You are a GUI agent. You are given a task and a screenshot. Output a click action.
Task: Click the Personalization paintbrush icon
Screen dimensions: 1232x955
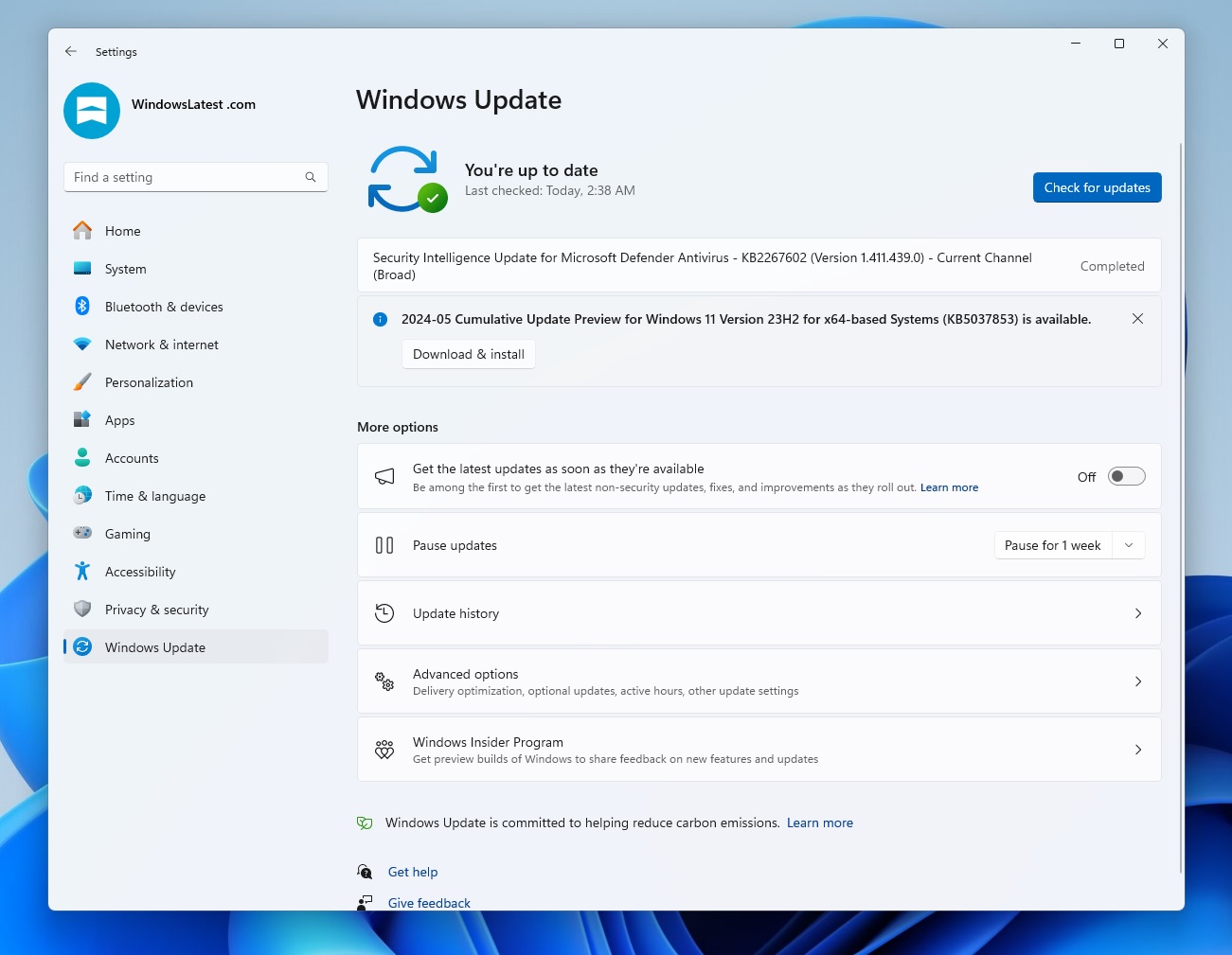pyautogui.click(x=82, y=381)
